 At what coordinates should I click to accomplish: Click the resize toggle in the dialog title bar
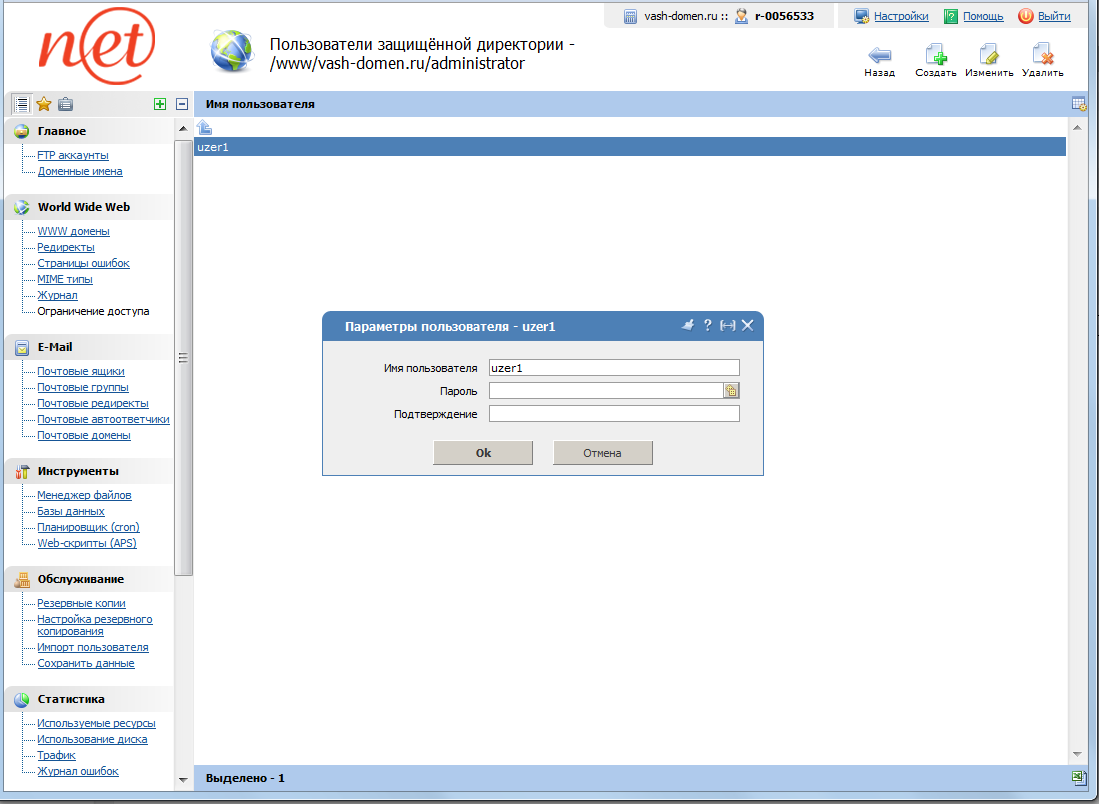click(x=727, y=324)
